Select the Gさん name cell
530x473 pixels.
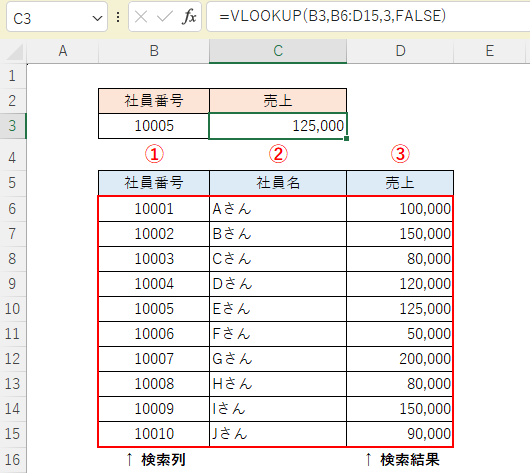tap(278, 359)
